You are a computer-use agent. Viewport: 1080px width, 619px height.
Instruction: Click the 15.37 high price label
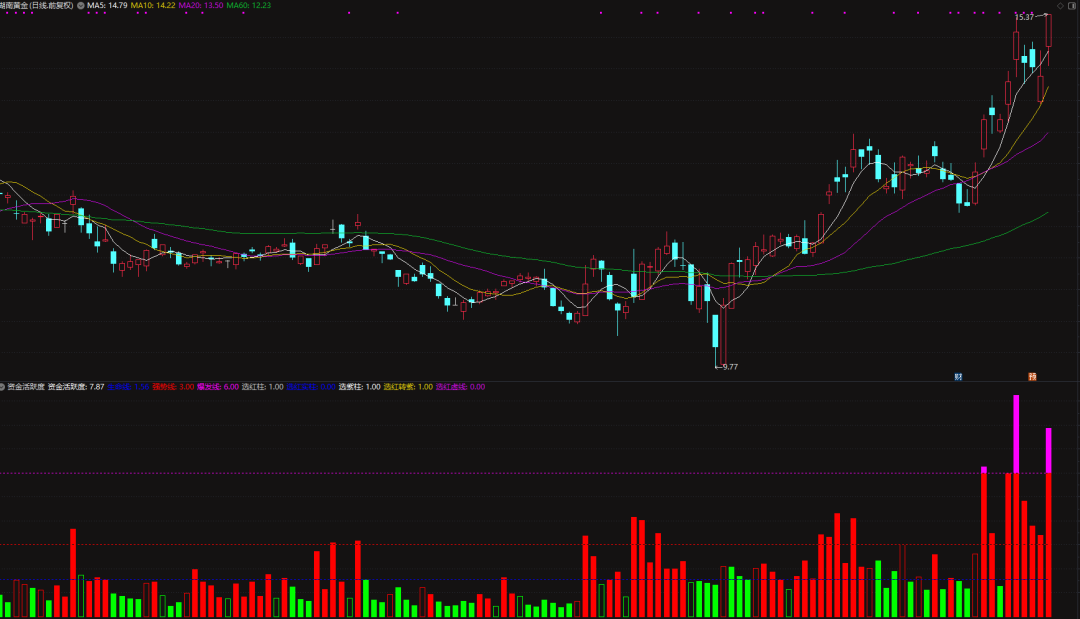tap(1024, 17)
